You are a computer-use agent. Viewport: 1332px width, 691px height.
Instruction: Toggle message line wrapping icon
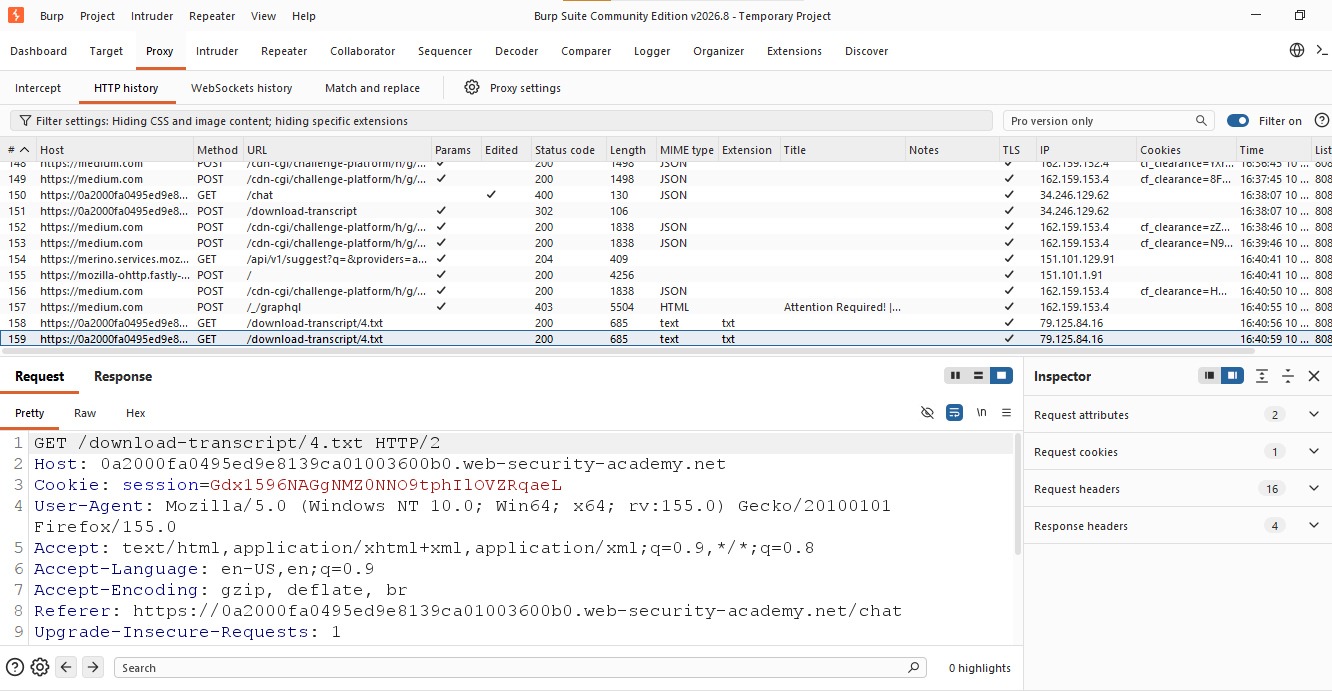tap(954, 413)
